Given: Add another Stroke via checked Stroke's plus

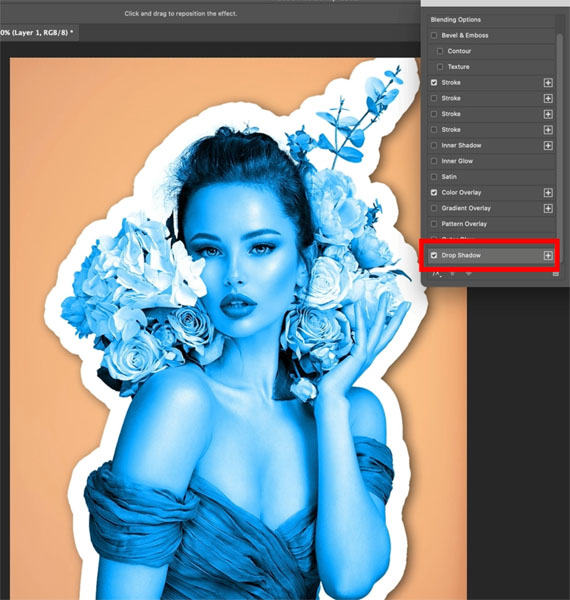Looking at the screenshot, I should (x=548, y=83).
